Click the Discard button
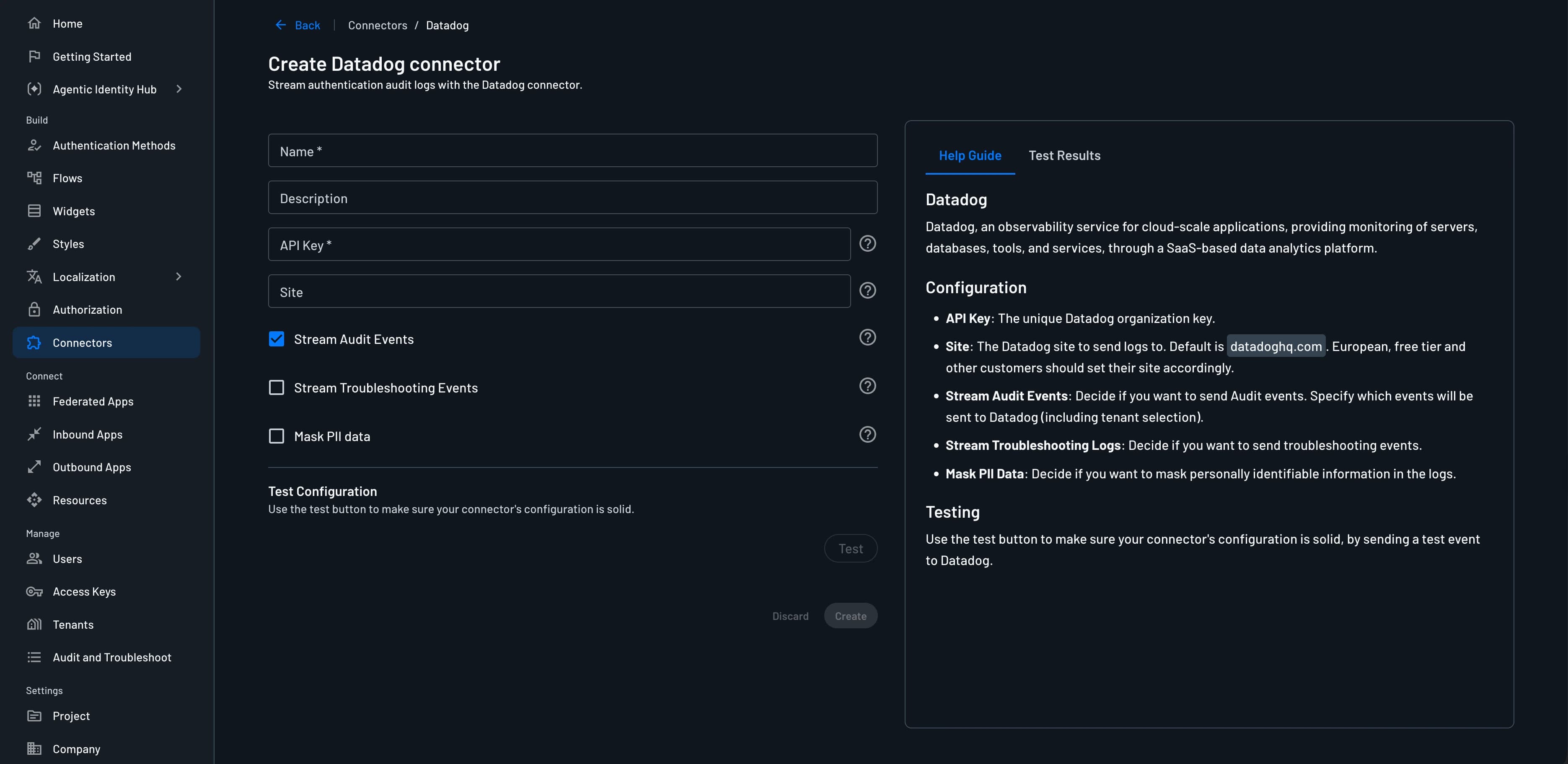Viewport: 1568px width, 764px height. click(790, 616)
